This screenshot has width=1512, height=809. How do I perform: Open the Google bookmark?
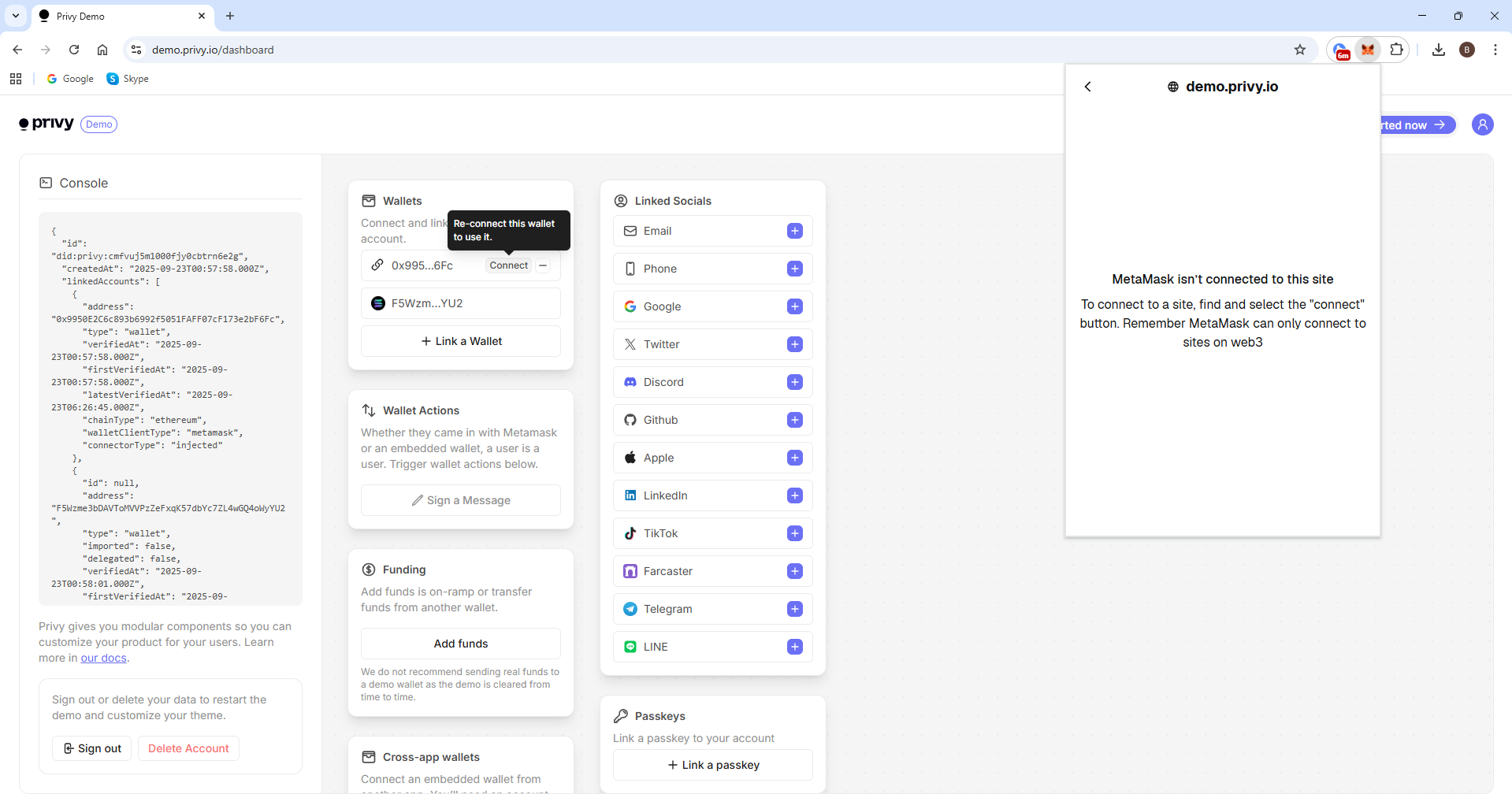pos(70,79)
